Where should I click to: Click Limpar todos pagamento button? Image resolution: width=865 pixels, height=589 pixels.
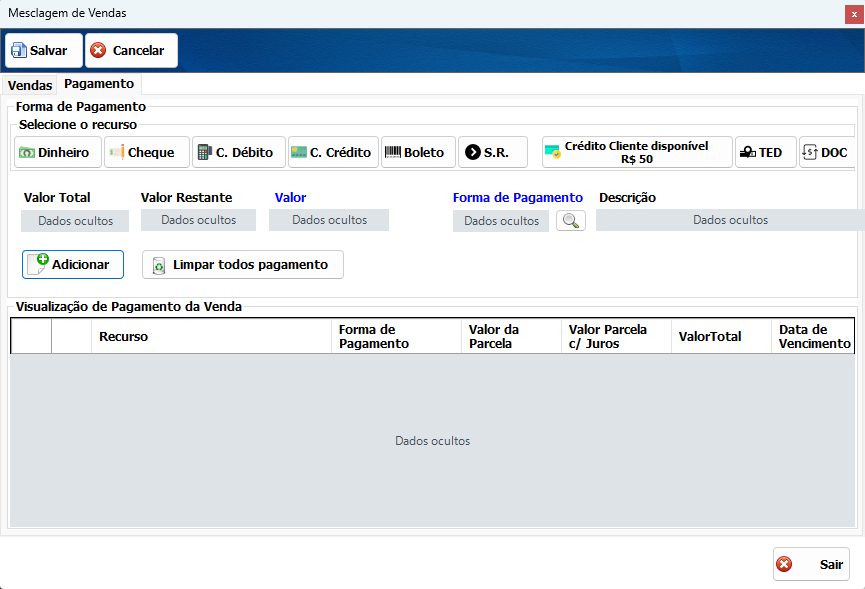point(243,265)
